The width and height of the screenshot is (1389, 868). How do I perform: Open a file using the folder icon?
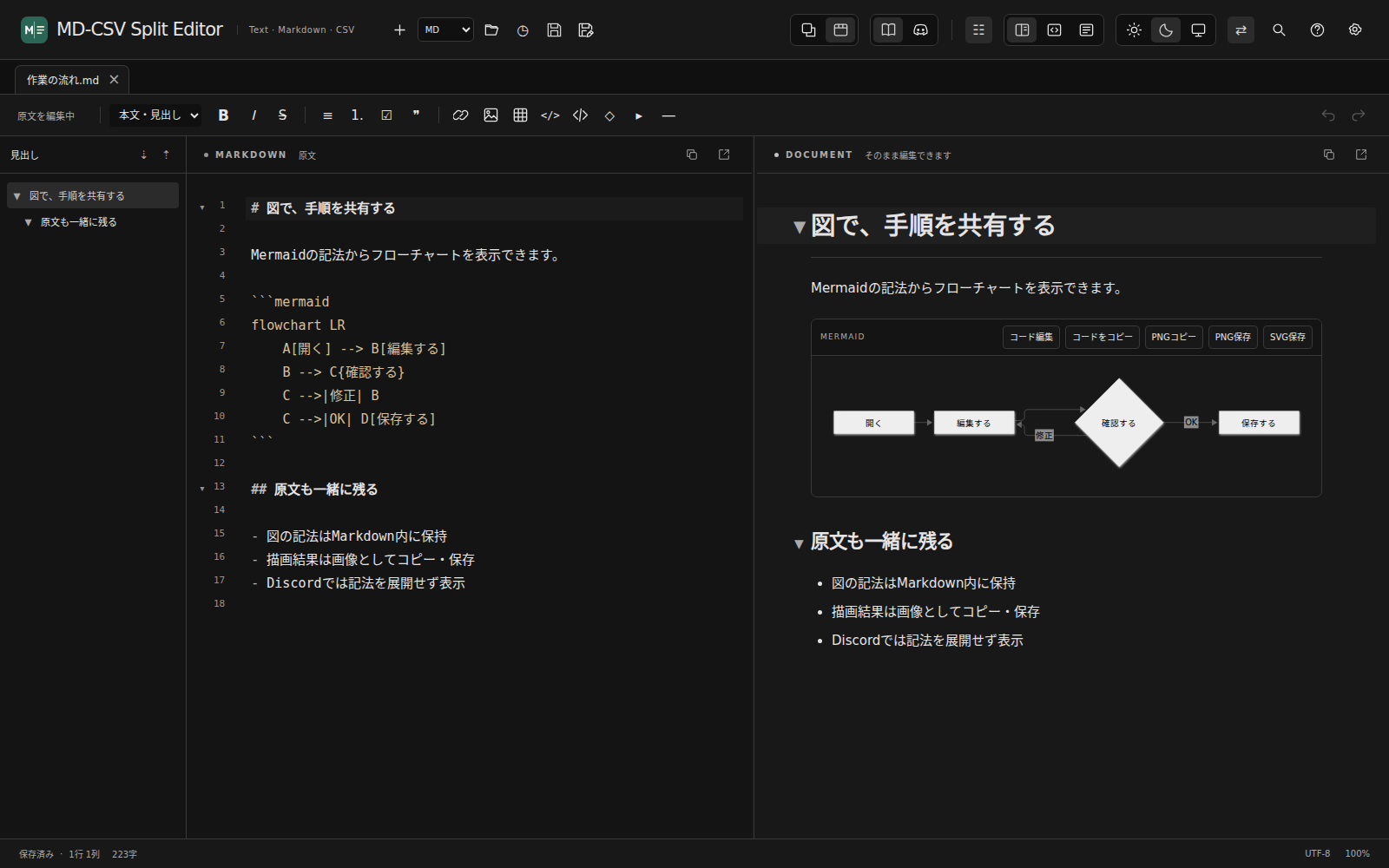pyautogui.click(x=491, y=30)
